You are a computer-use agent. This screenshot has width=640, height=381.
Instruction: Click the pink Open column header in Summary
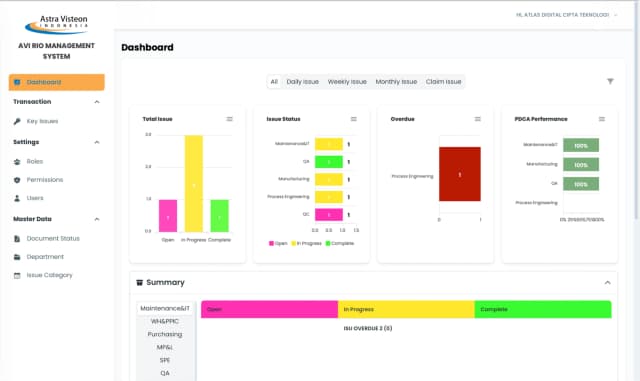269,310
